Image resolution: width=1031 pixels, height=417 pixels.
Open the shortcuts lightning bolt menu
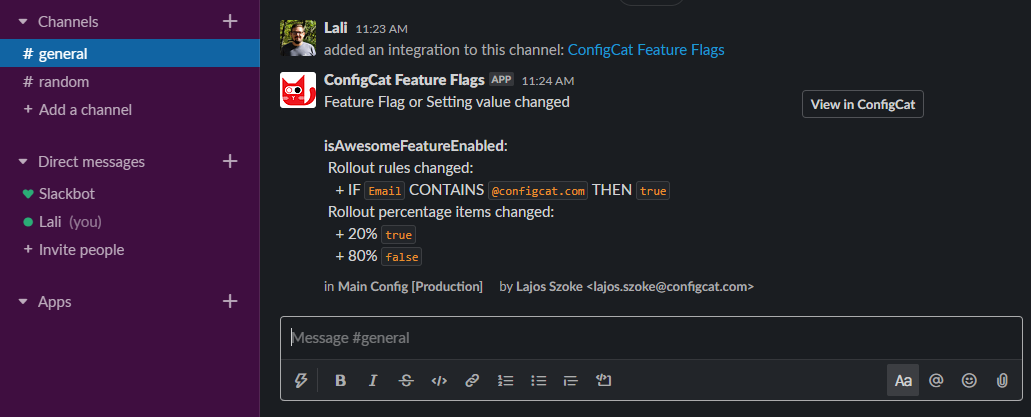point(300,380)
